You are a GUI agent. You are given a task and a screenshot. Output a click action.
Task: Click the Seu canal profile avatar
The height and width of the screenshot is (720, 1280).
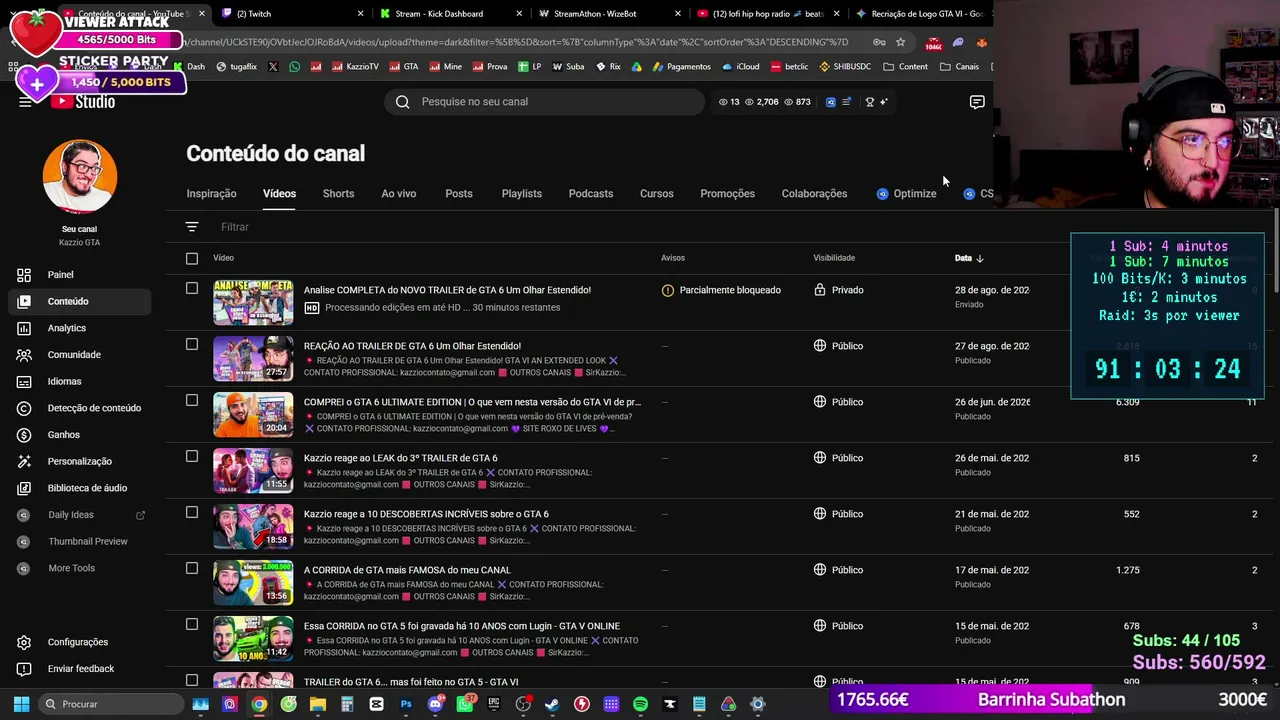(80, 177)
